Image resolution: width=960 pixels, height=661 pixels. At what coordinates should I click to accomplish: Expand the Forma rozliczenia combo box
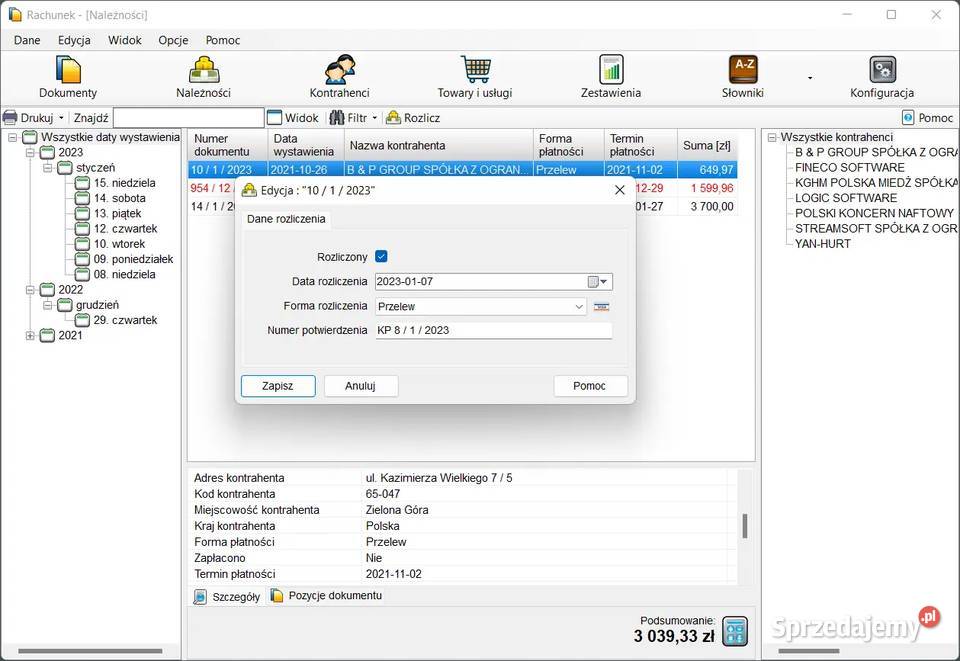(x=579, y=307)
